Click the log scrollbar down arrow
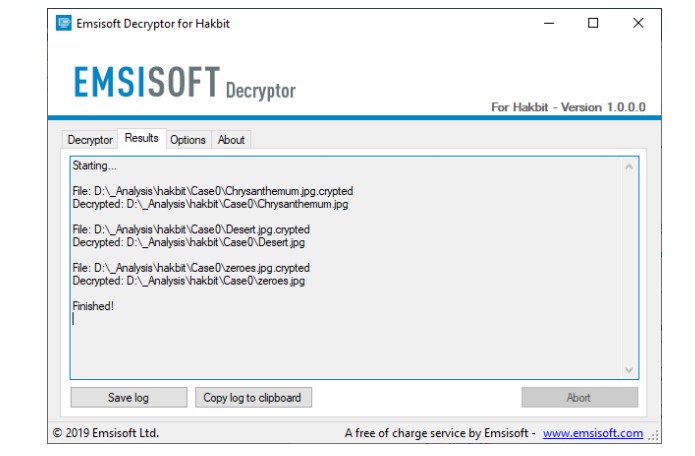 point(629,370)
